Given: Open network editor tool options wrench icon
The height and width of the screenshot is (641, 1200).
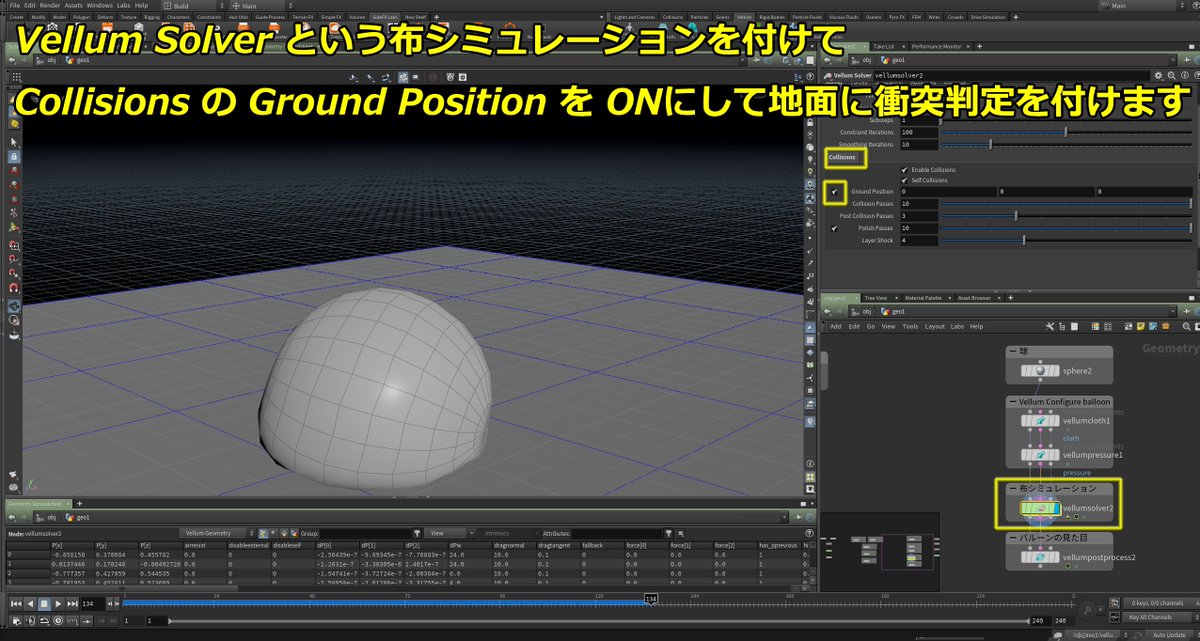Looking at the screenshot, I should (x=1049, y=326).
